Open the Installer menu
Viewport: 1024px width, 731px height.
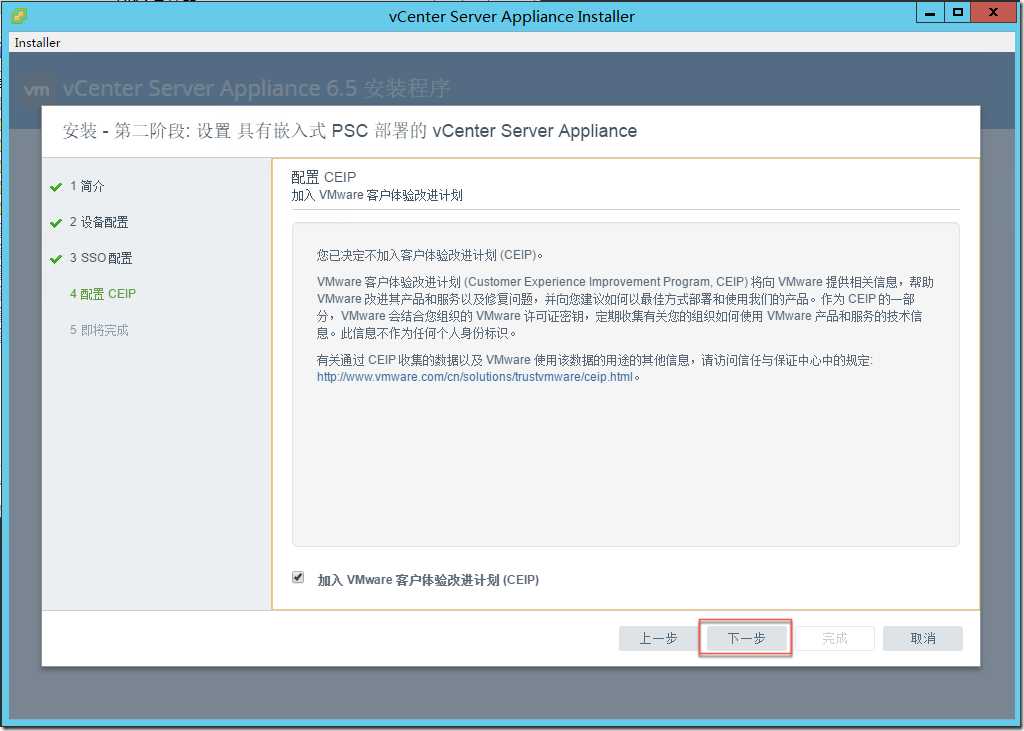37,42
